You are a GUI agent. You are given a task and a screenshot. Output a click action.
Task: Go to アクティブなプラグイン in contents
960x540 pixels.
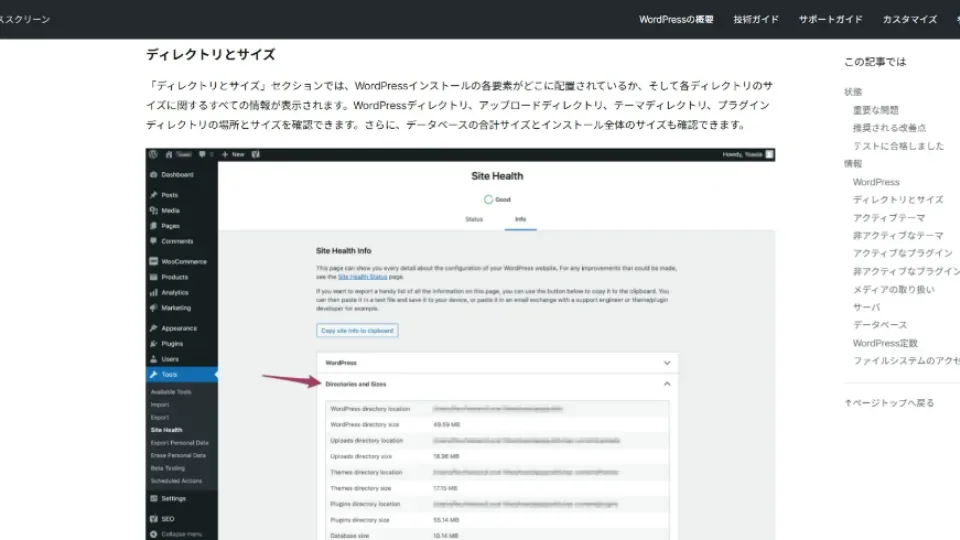[902, 253]
